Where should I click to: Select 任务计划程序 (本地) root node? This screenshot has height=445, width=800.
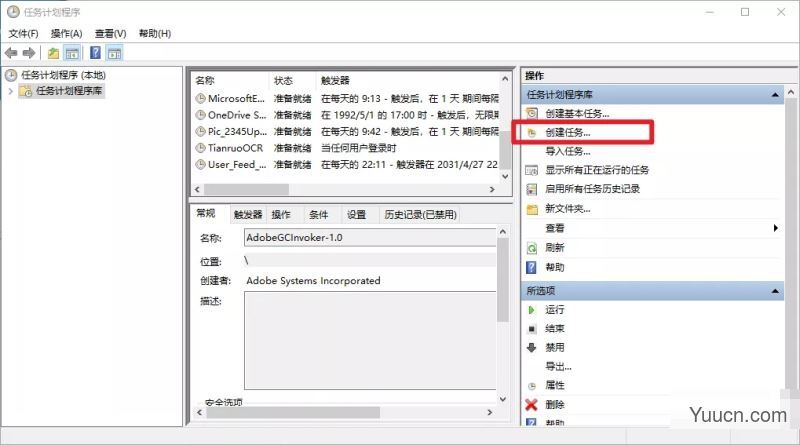click(x=63, y=75)
